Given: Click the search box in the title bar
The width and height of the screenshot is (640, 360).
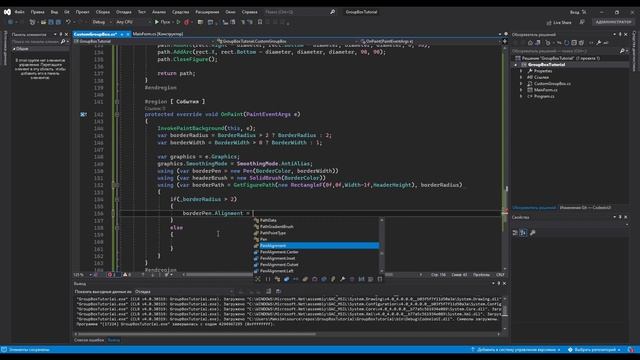Looking at the screenshot, I should 300,12.
